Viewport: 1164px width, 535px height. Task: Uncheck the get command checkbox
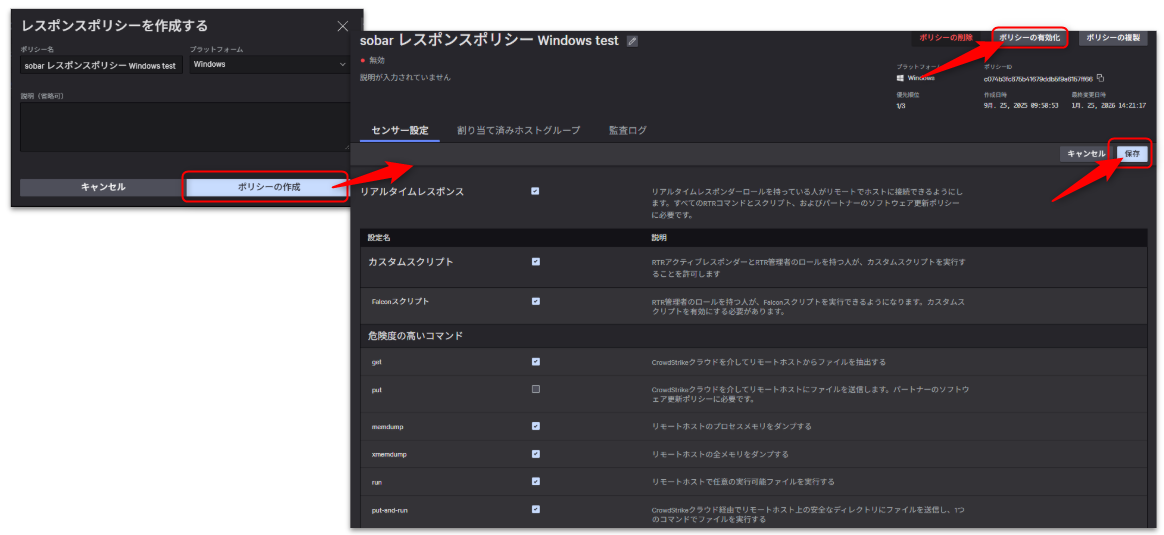click(536, 362)
